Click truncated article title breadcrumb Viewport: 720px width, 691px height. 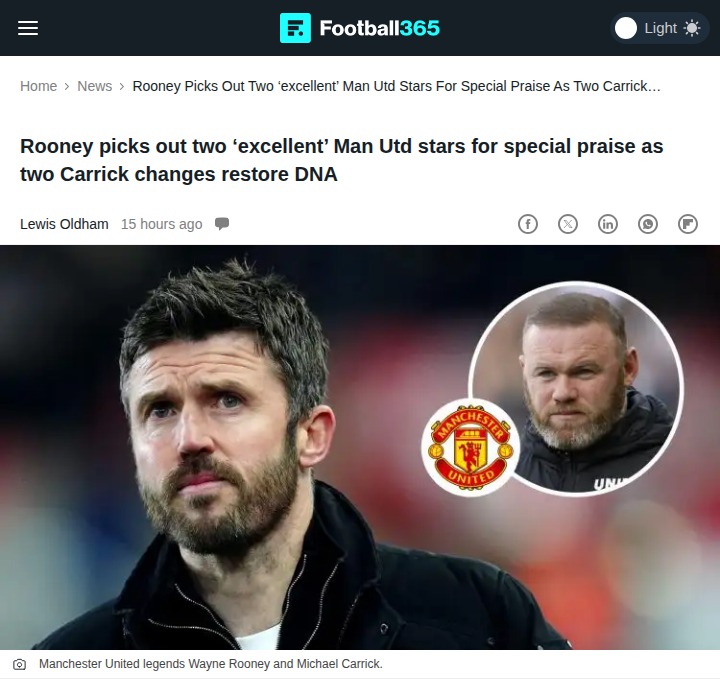pos(396,86)
